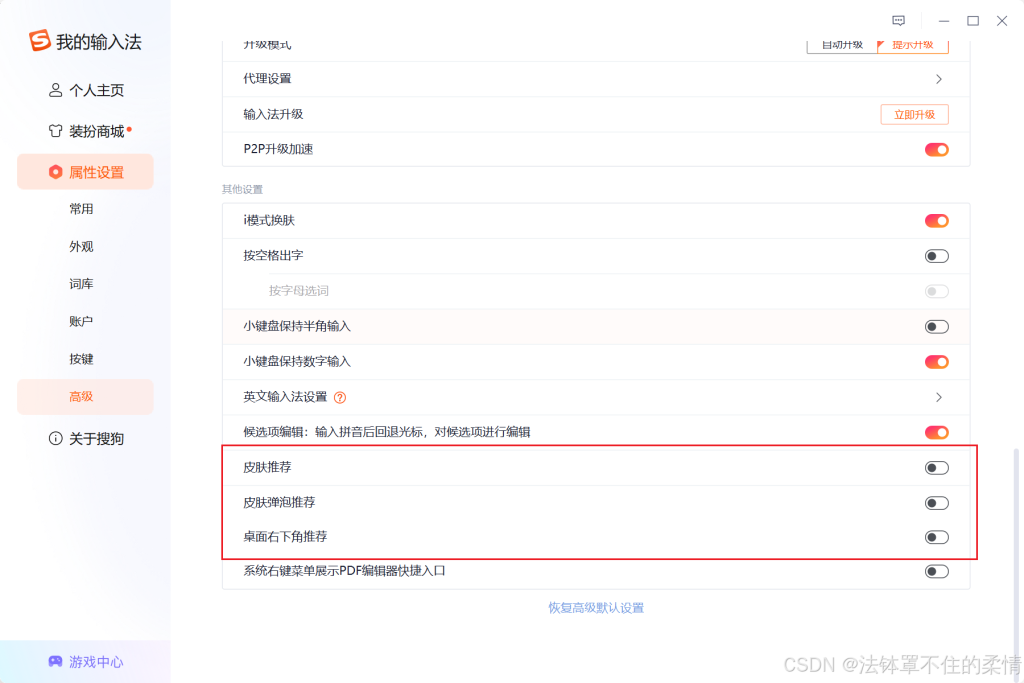Minimize the settings window
This screenshot has width=1024, height=683.
[944, 21]
